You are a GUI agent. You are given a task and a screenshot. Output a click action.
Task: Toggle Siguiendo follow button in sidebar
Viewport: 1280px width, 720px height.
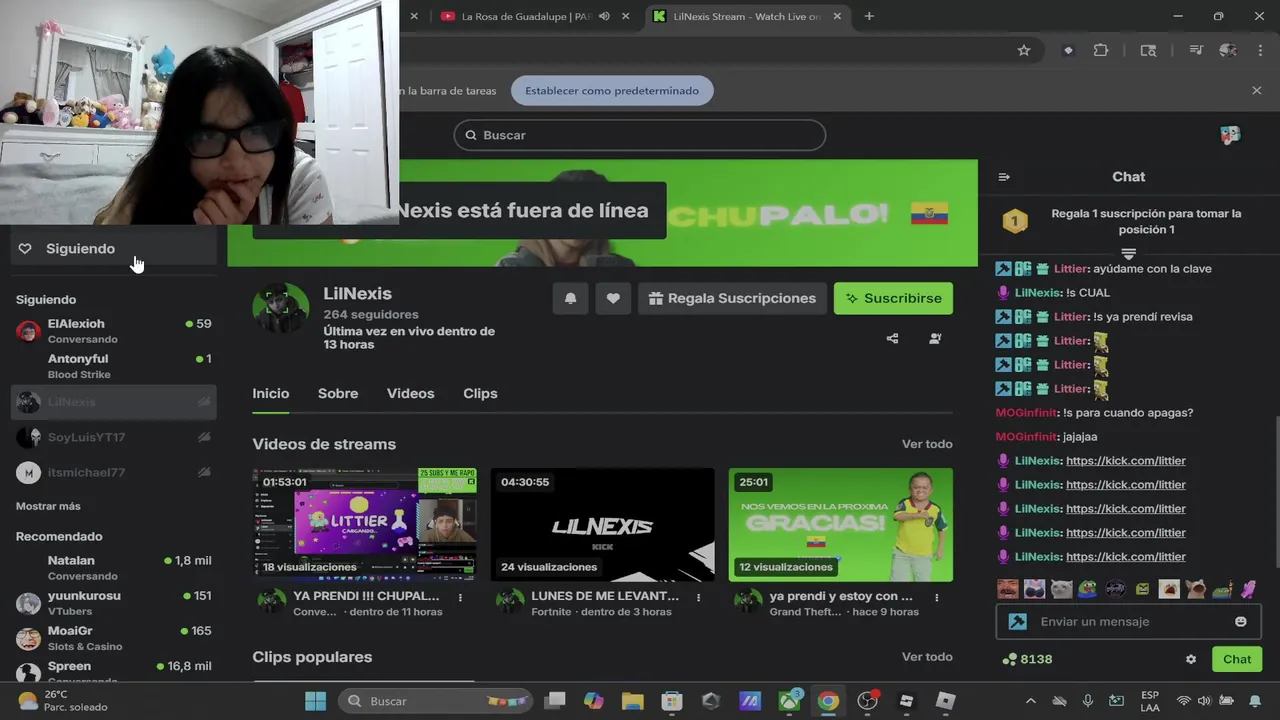114,249
